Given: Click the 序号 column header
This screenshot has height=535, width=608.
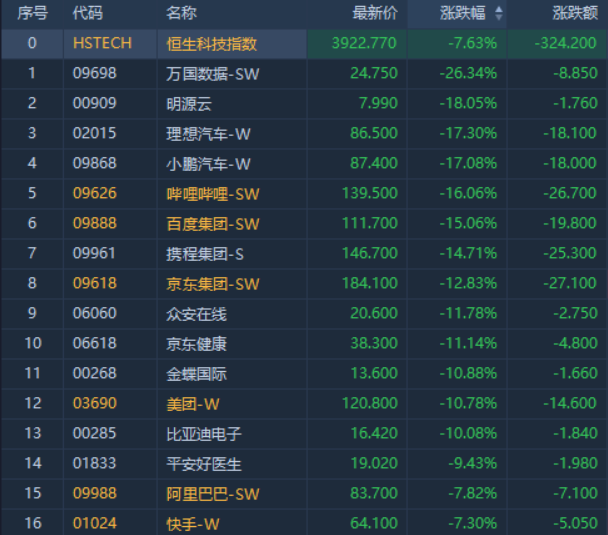Looking at the screenshot, I should pos(33,13).
